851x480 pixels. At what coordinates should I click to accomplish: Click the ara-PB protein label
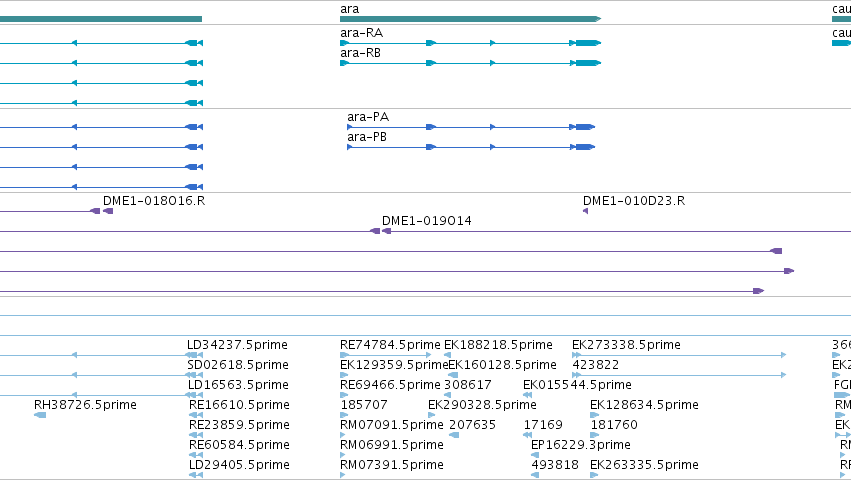pos(367,137)
